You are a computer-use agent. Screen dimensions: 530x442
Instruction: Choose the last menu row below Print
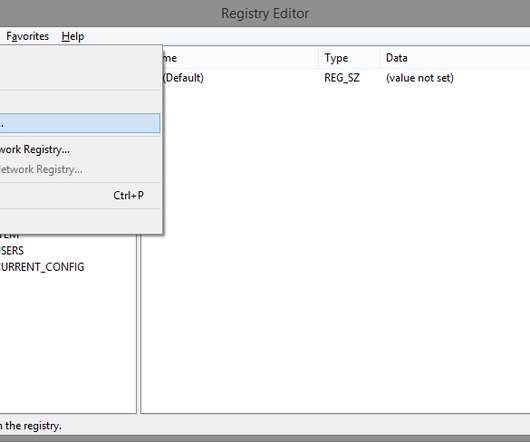(x=80, y=221)
